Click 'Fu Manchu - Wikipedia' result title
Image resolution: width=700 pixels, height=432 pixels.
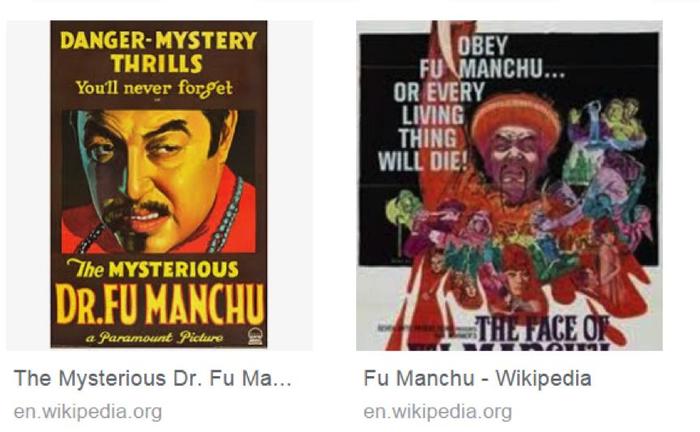[477, 378]
